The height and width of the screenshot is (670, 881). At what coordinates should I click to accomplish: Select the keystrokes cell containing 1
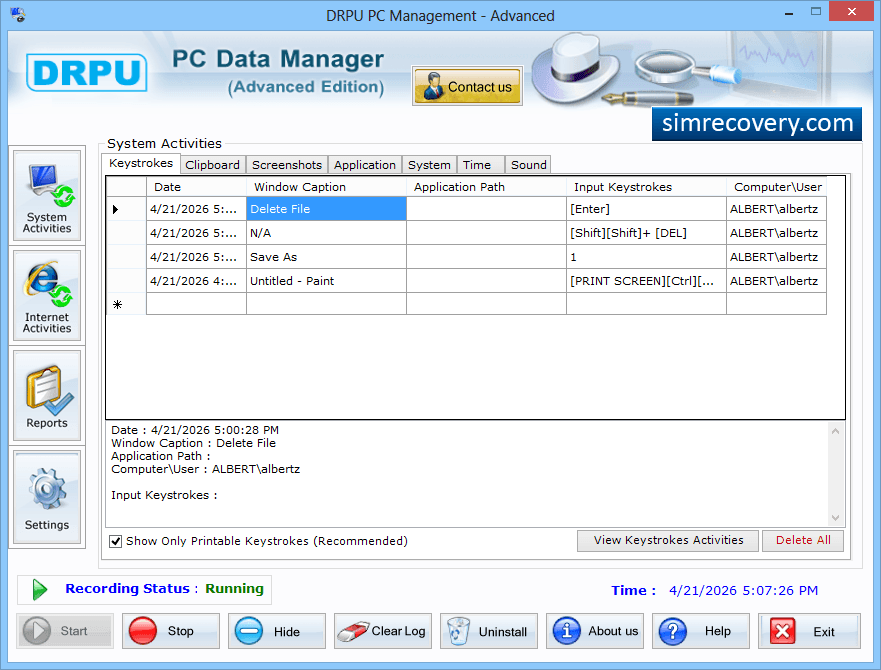(x=646, y=257)
